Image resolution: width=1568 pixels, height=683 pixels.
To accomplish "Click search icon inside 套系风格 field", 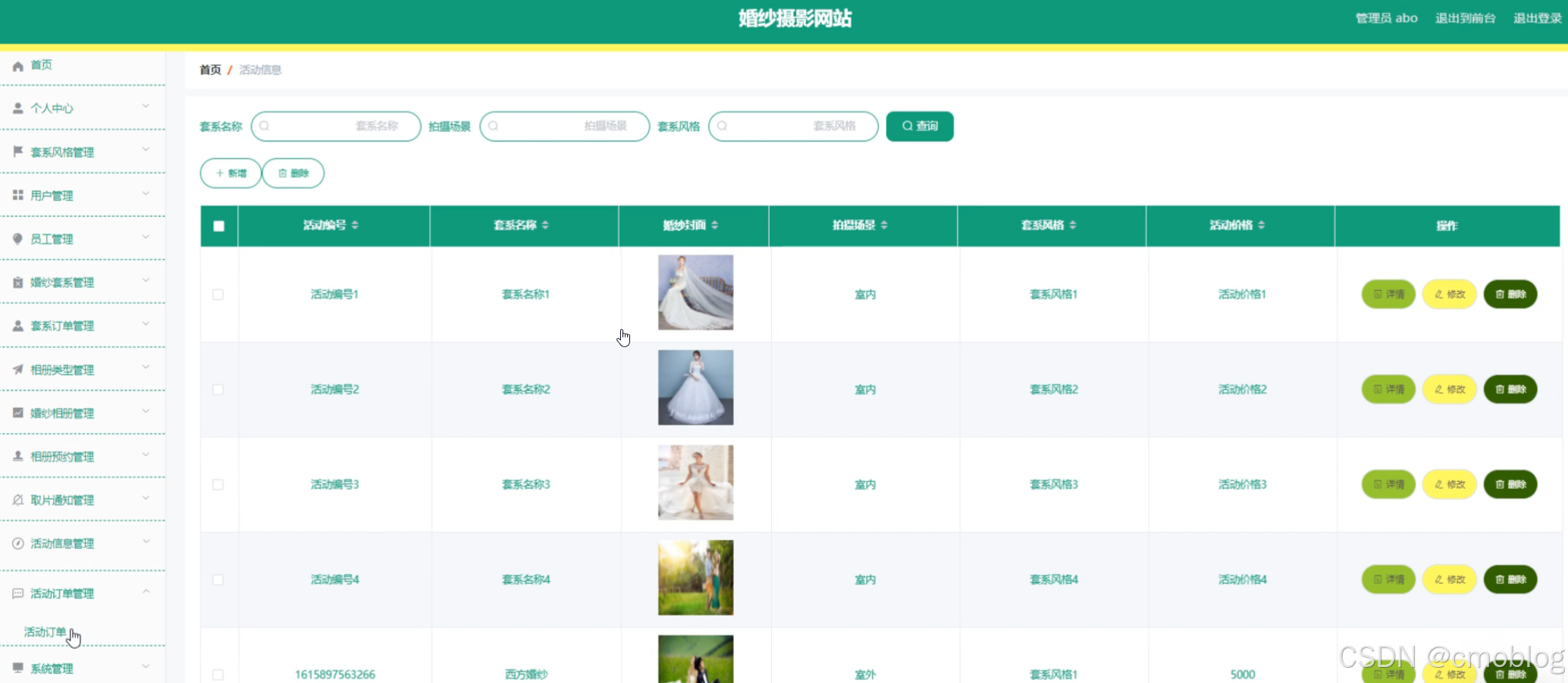I will click(x=723, y=126).
